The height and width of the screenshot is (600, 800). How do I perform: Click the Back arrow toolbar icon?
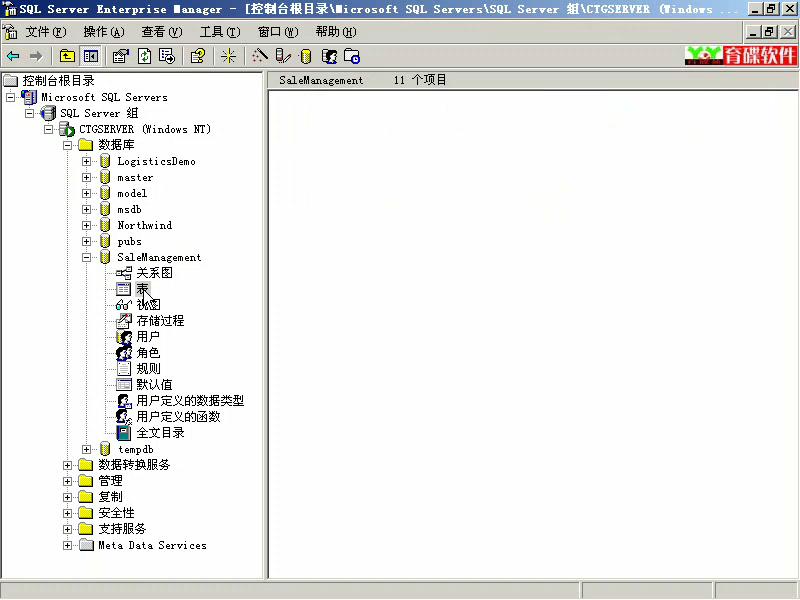pyautogui.click(x=13, y=56)
